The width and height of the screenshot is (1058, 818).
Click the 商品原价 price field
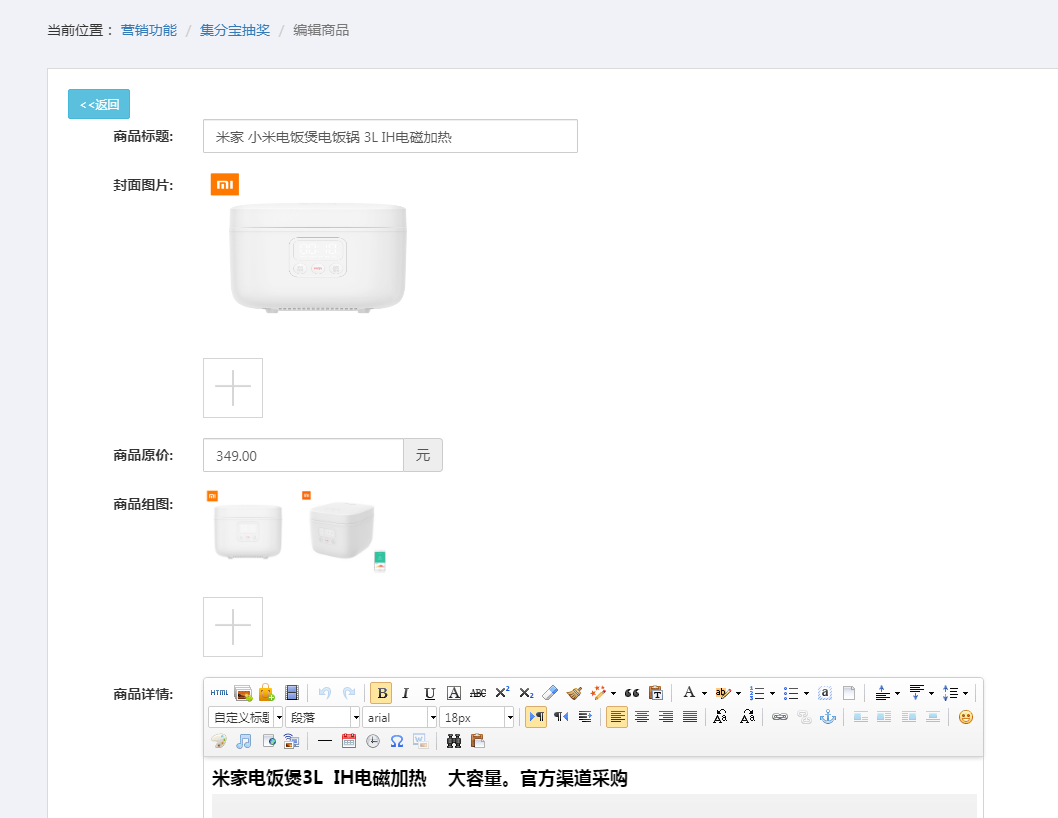click(304, 456)
